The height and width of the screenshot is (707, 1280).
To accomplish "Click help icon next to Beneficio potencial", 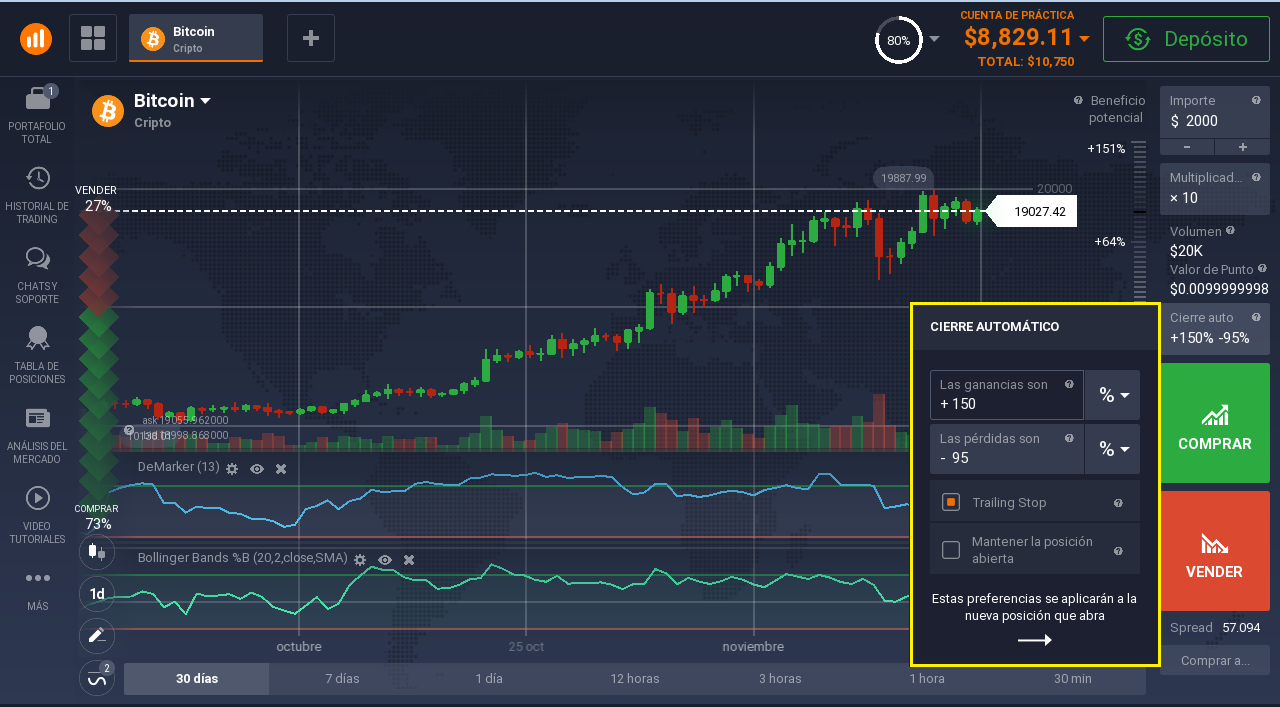I will point(1078,101).
